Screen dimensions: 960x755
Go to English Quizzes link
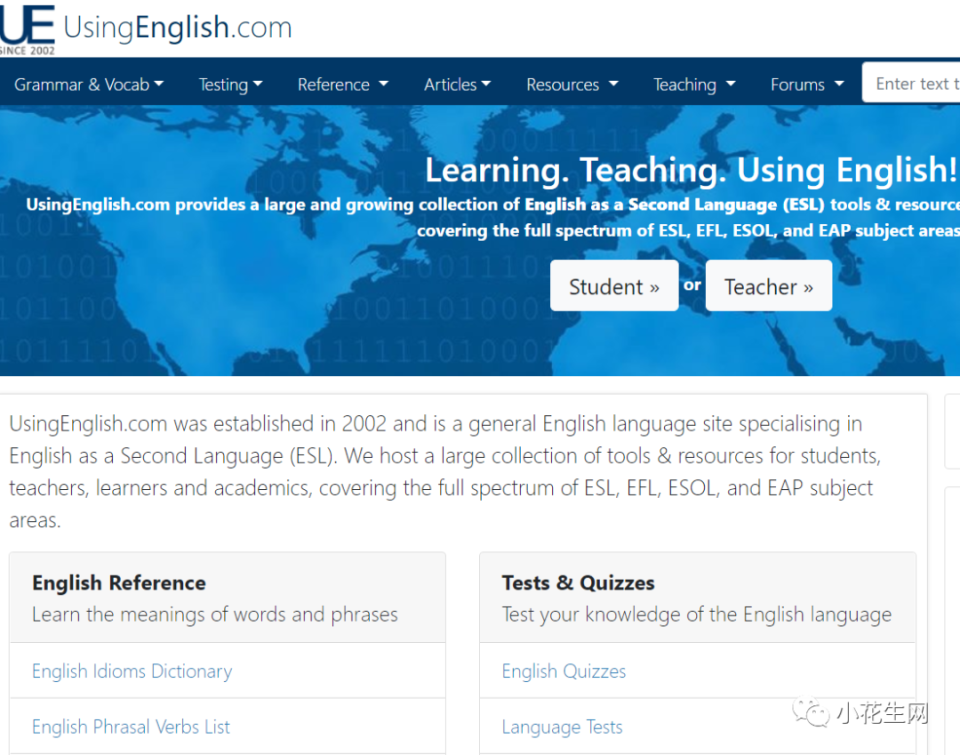(x=564, y=671)
